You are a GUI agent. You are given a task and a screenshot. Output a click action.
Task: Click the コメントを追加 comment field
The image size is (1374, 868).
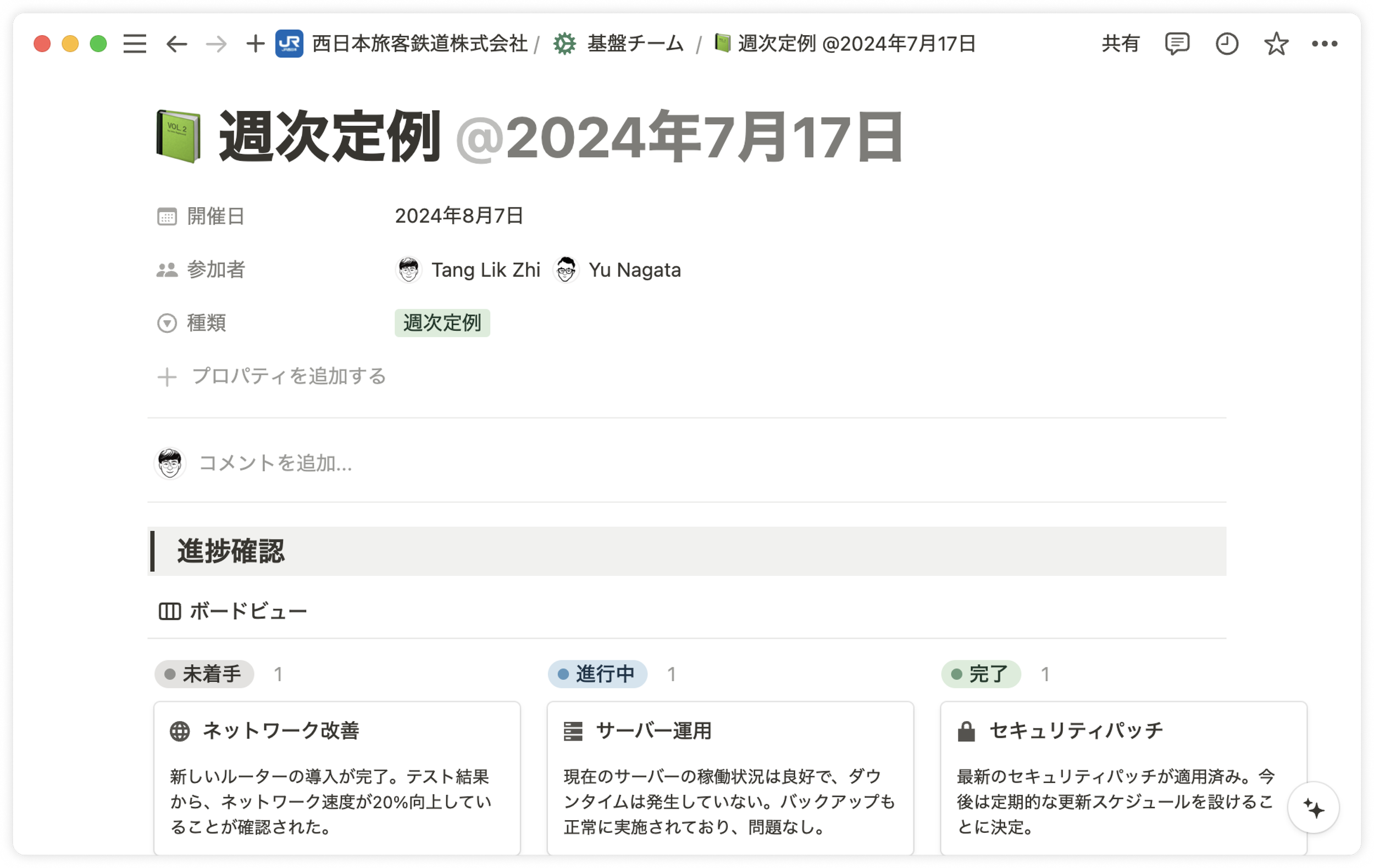(275, 463)
